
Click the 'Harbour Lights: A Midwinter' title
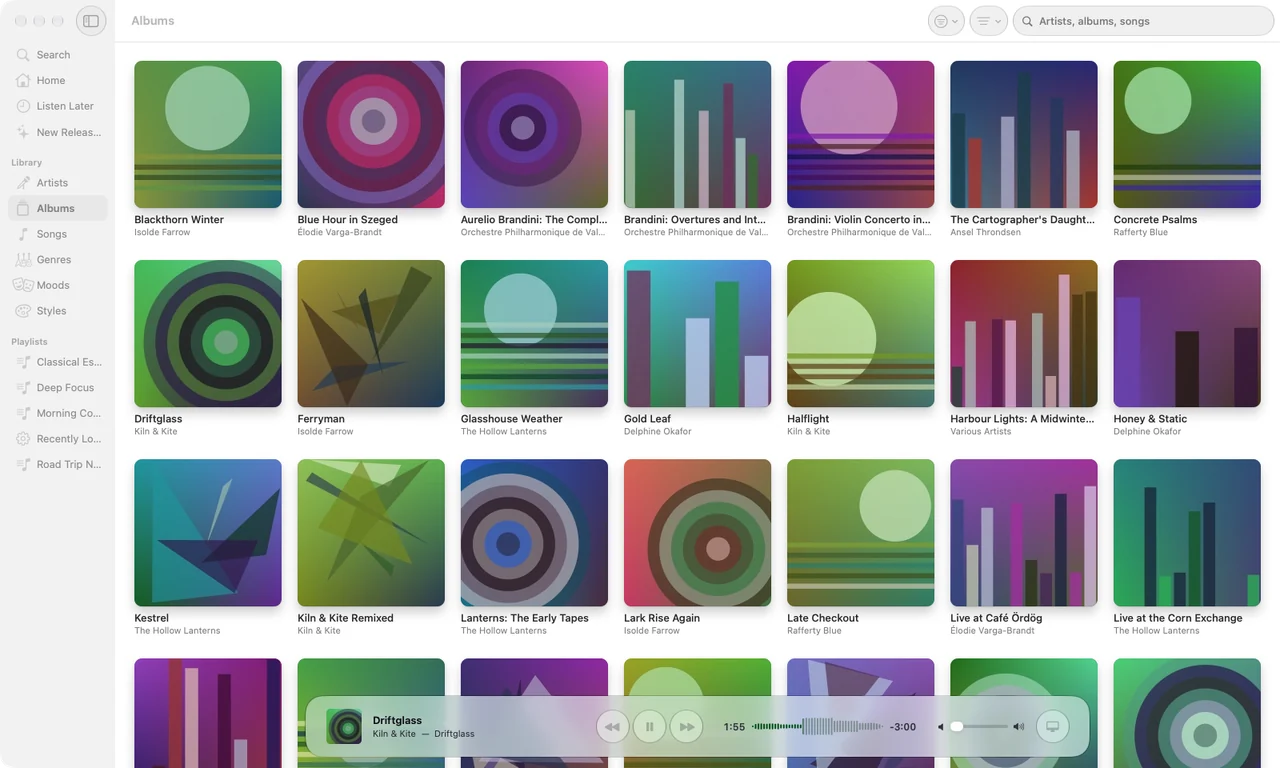tap(1023, 419)
